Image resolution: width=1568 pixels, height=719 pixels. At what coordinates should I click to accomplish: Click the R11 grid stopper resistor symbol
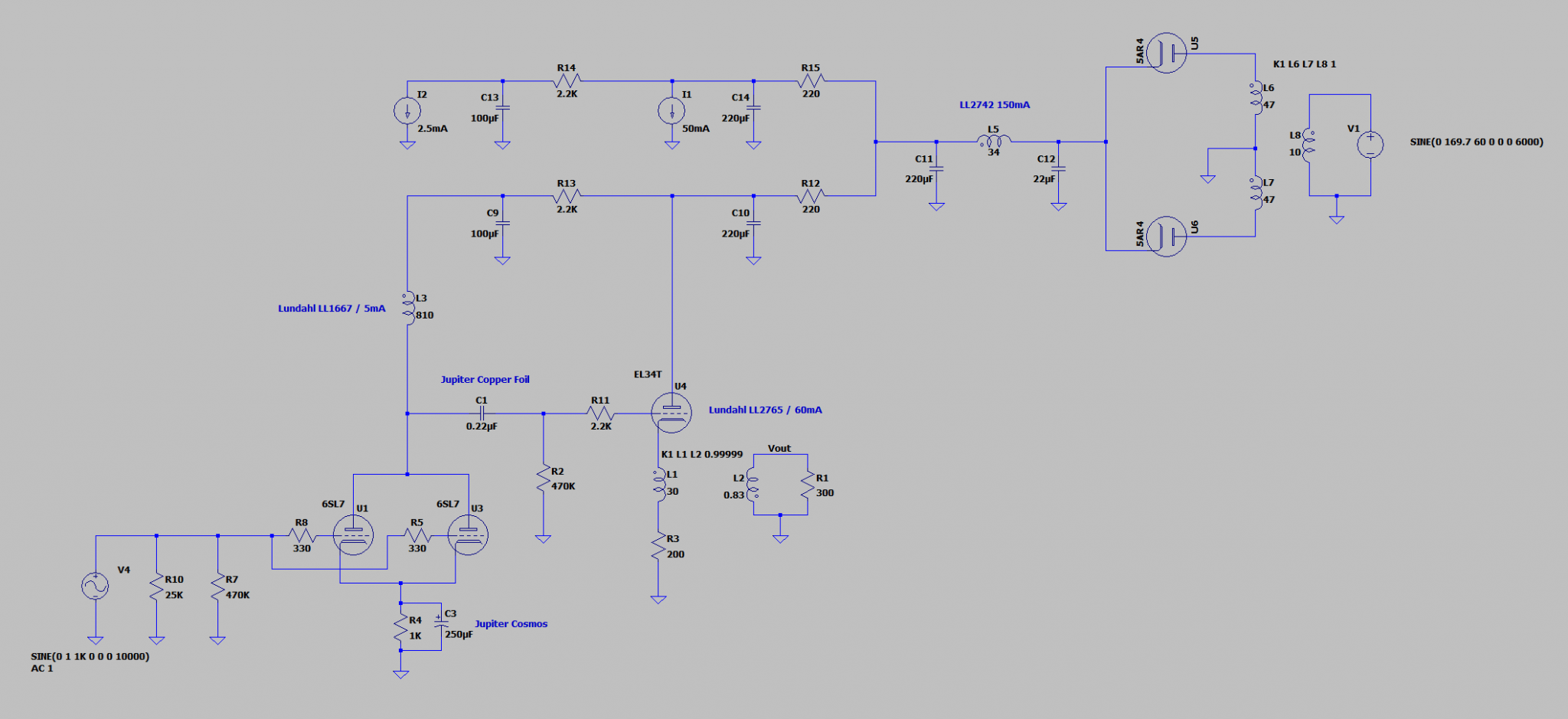600,413
